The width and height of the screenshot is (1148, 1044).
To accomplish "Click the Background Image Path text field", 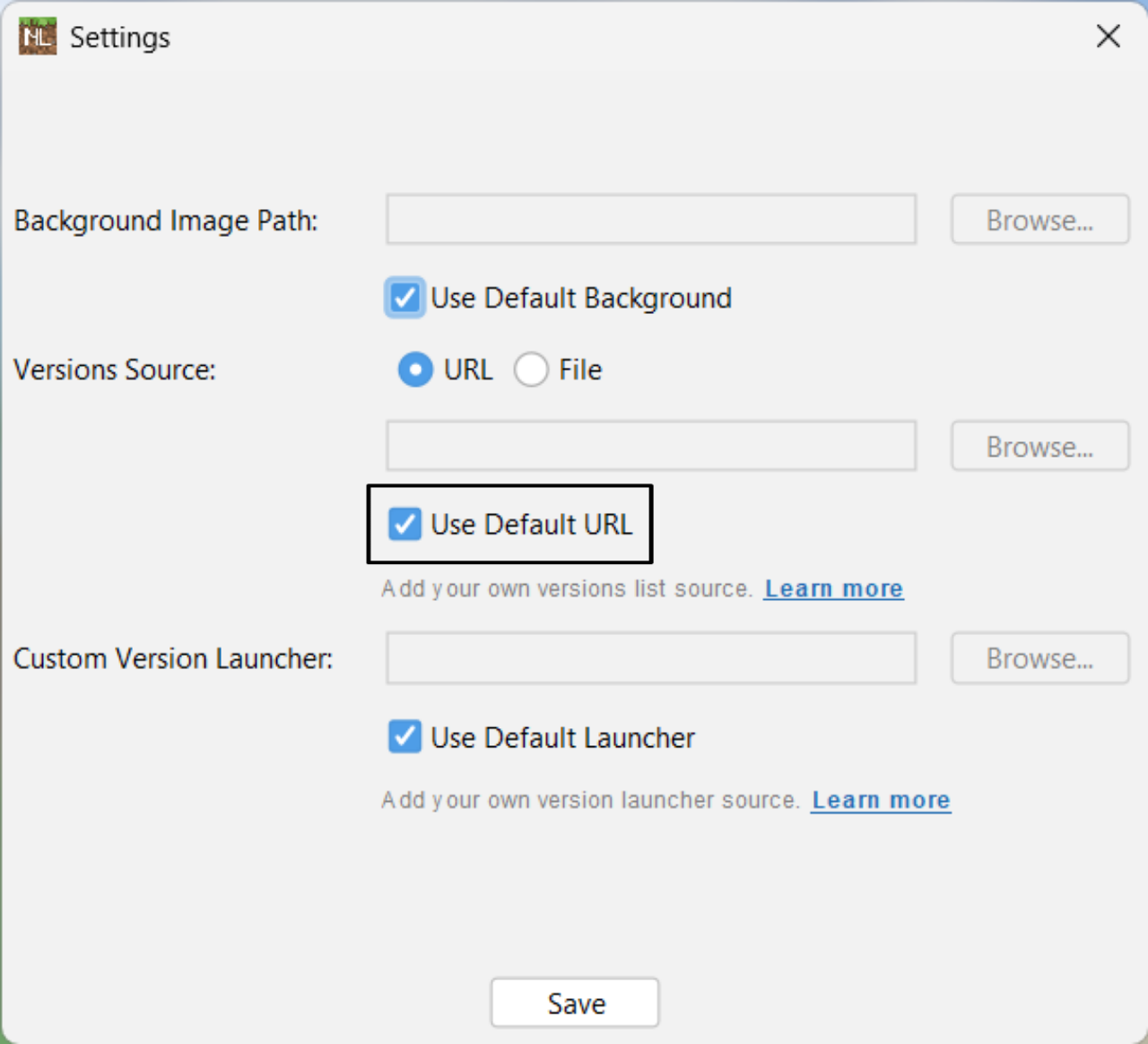I will pos(650,220).
